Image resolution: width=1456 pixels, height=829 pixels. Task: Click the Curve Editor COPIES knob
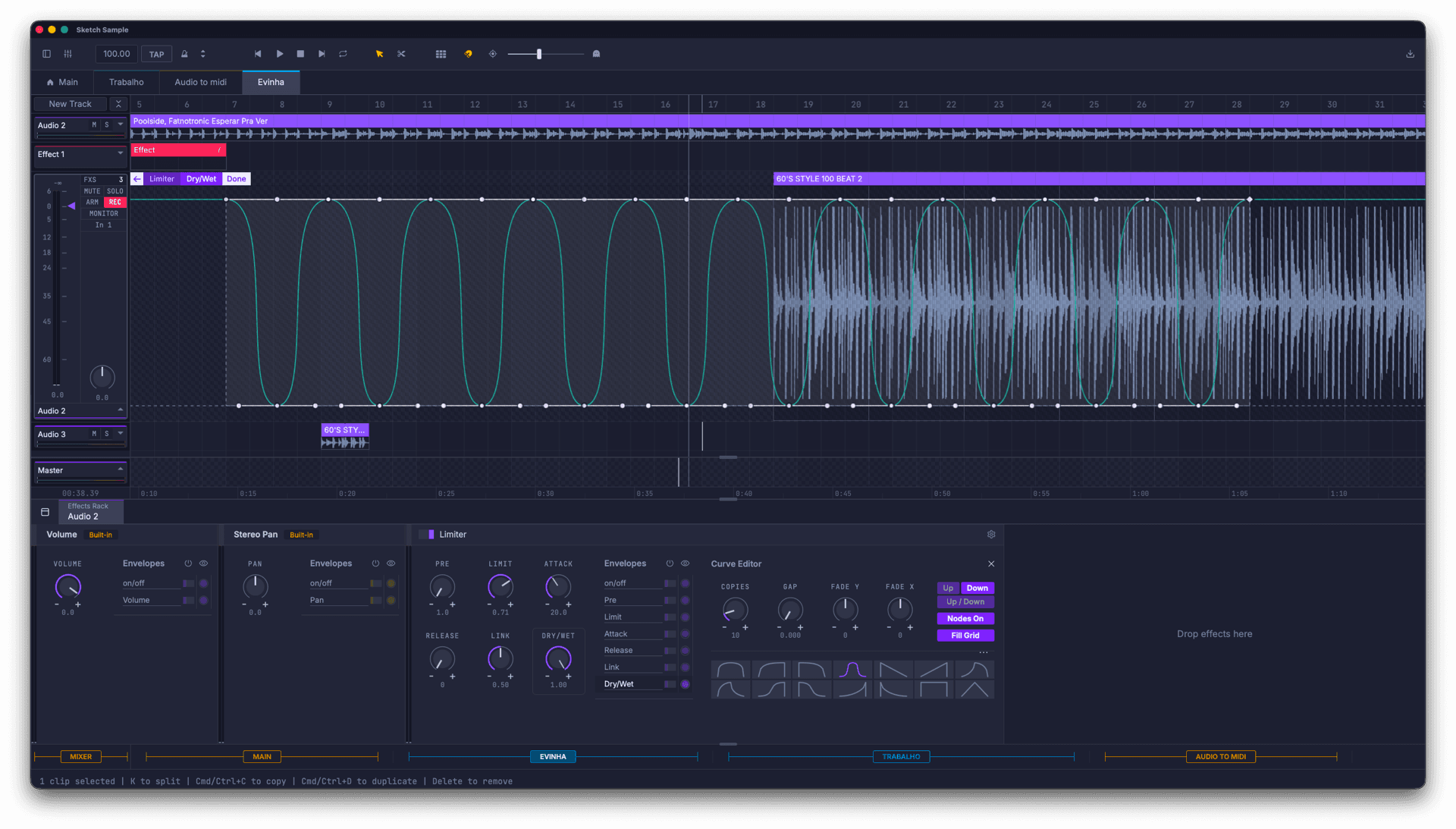(735, 609)
